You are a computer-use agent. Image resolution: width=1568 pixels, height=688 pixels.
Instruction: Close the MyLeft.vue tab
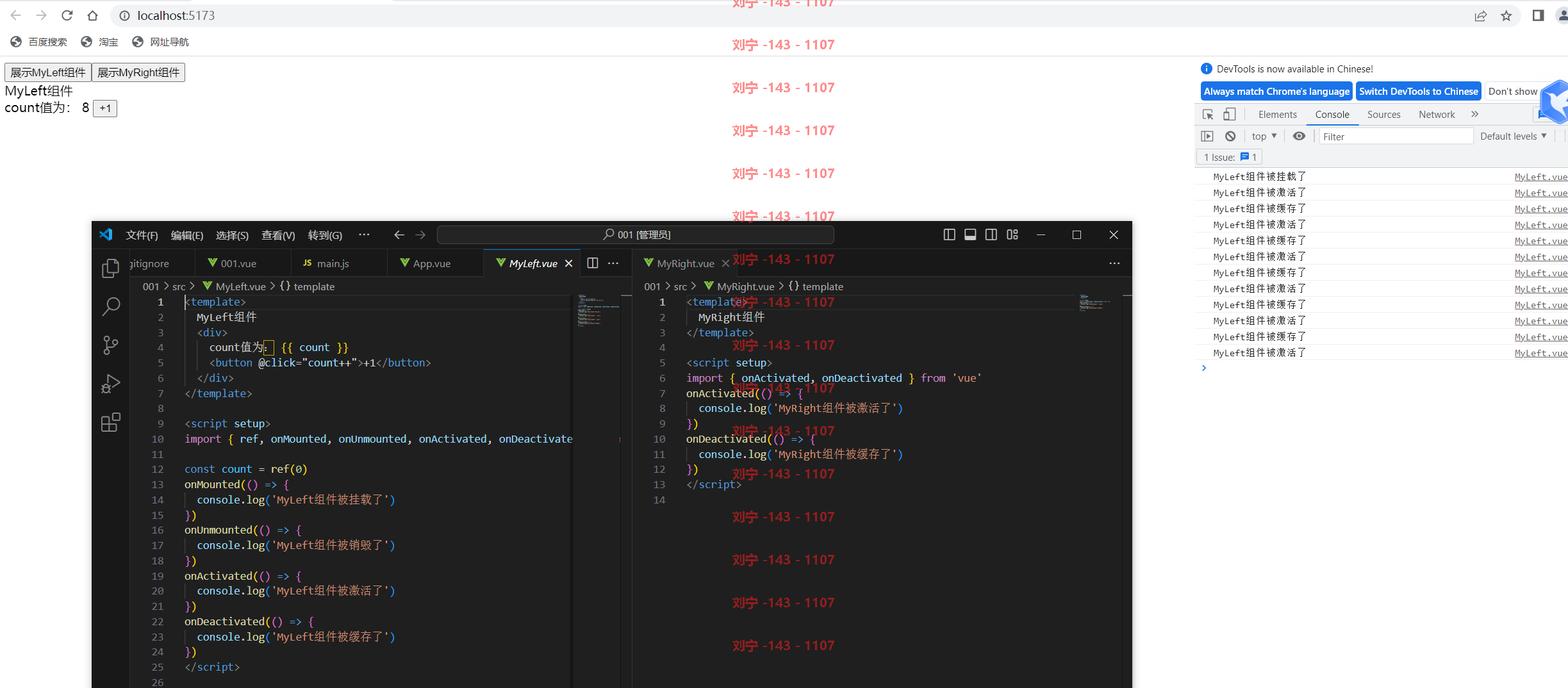(568, 264)
